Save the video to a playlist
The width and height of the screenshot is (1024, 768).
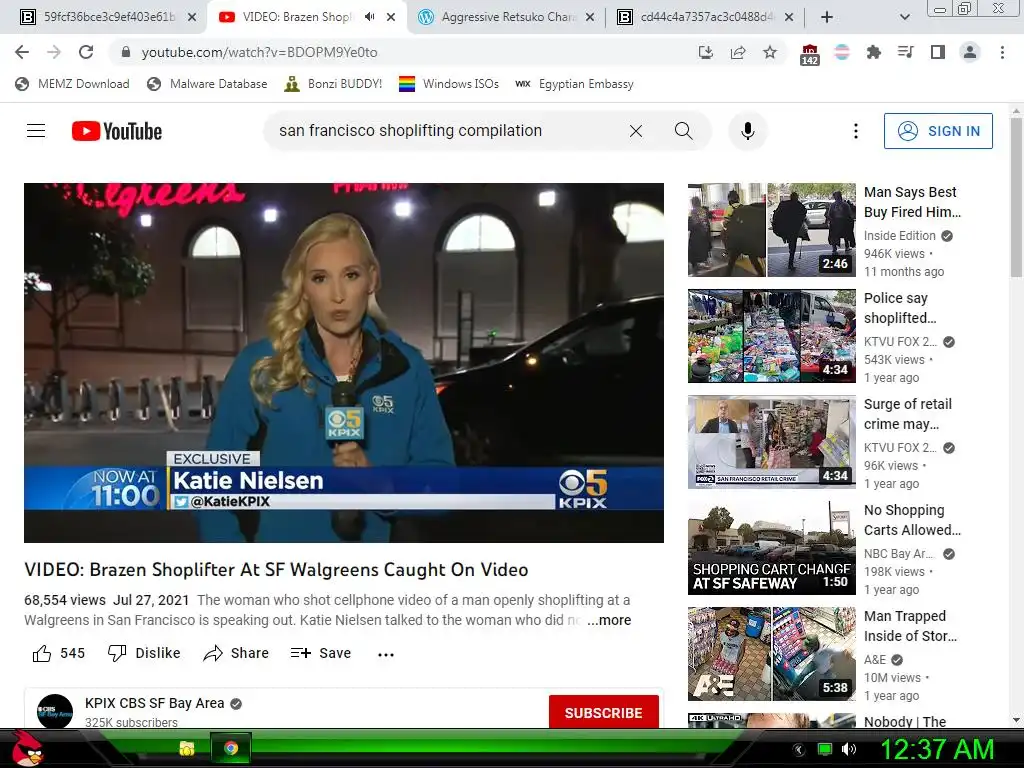pos(321,653)
